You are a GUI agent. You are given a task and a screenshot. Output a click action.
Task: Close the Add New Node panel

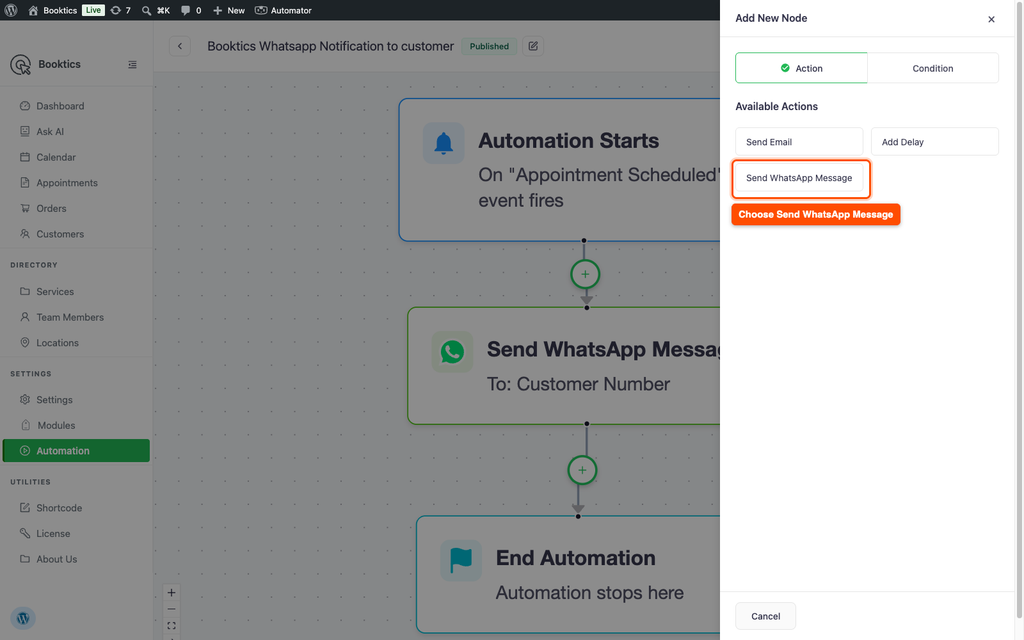(991, 19)
